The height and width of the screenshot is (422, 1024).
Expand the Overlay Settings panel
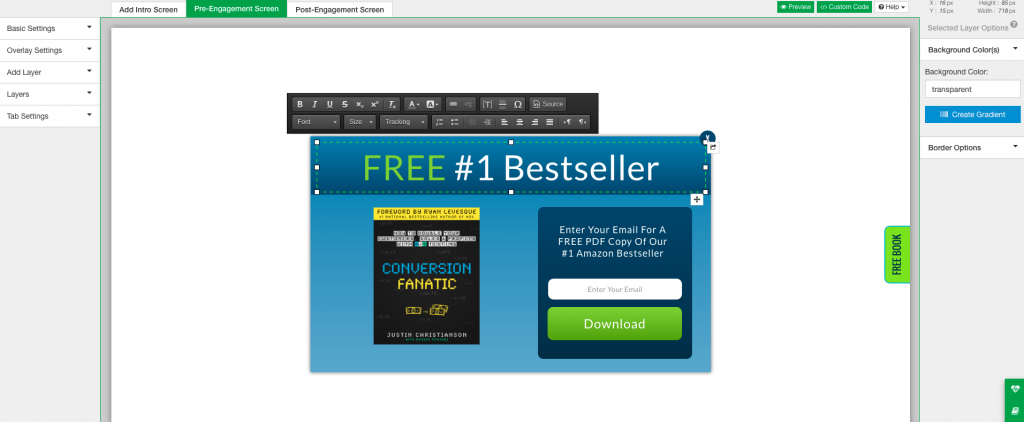click(50, 50)
